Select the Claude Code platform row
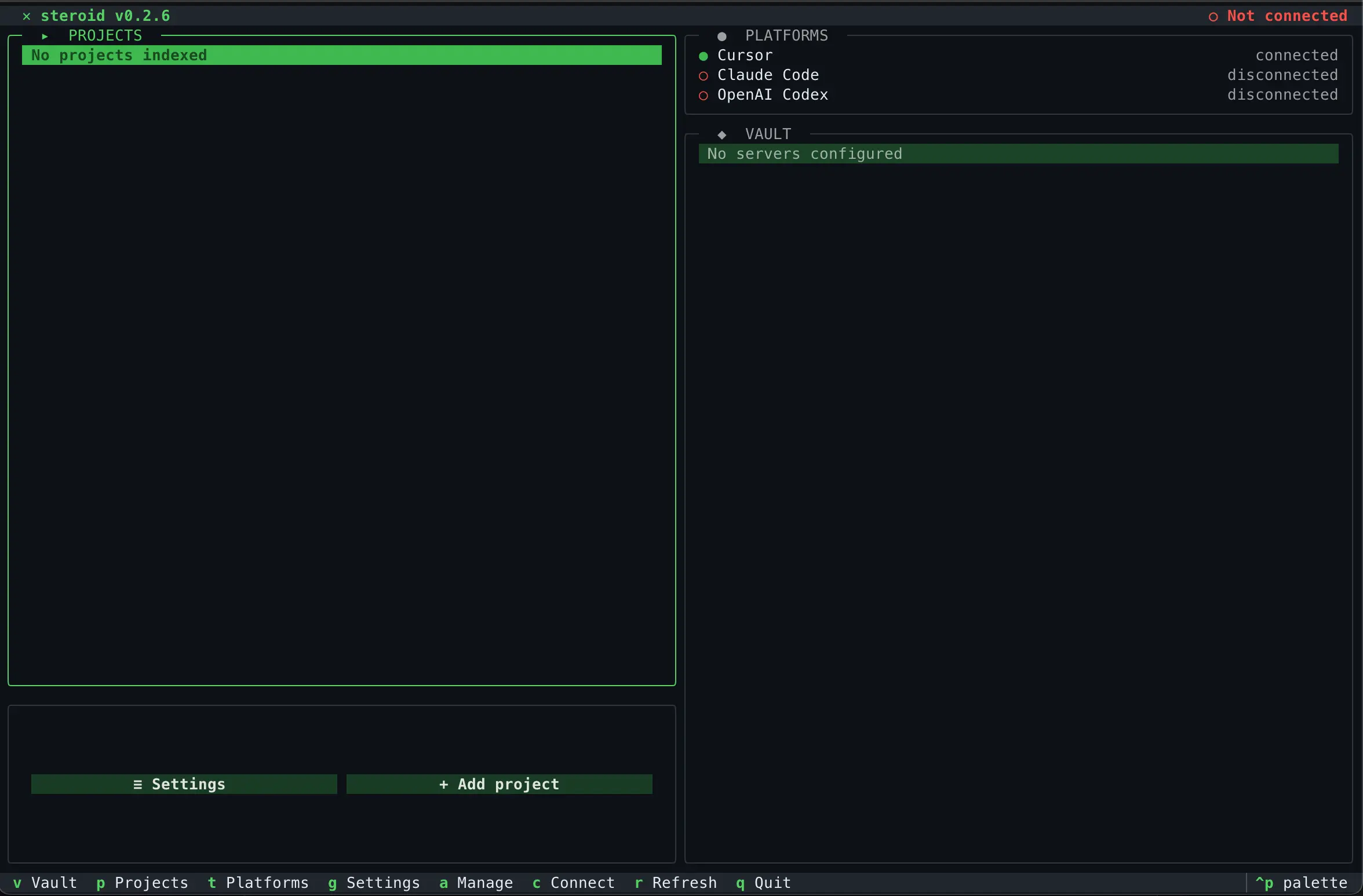The image size is (1363, 896). pyautogui.click(x=1019, y=75)
